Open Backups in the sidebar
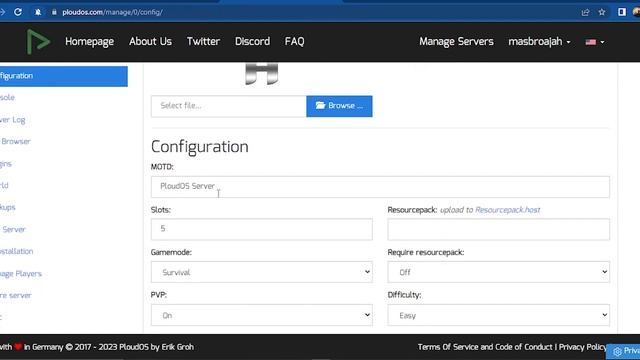Screen dimensions: 640x360 click(x=8, y=207)
